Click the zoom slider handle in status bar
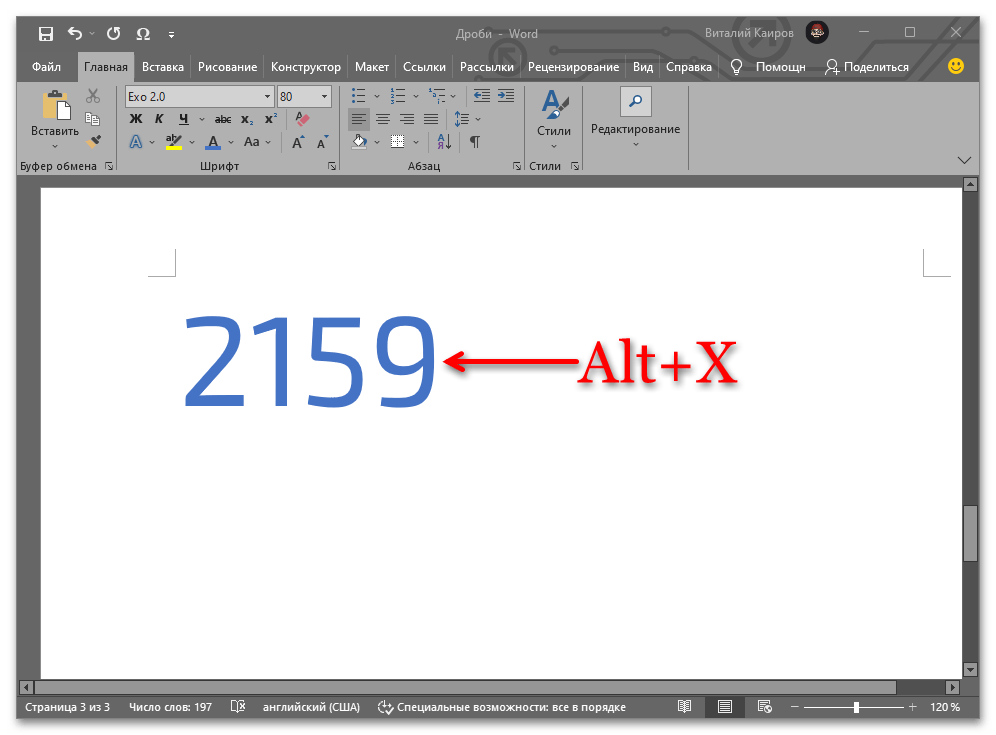 point(856,707)
